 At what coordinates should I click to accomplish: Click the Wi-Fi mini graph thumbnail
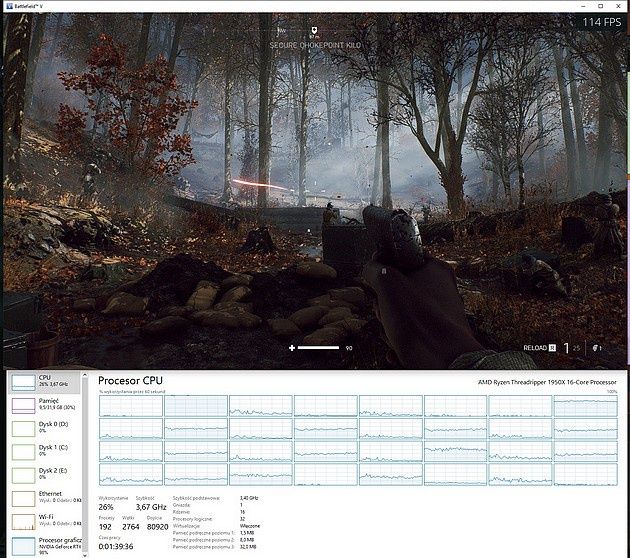(23, 522)
